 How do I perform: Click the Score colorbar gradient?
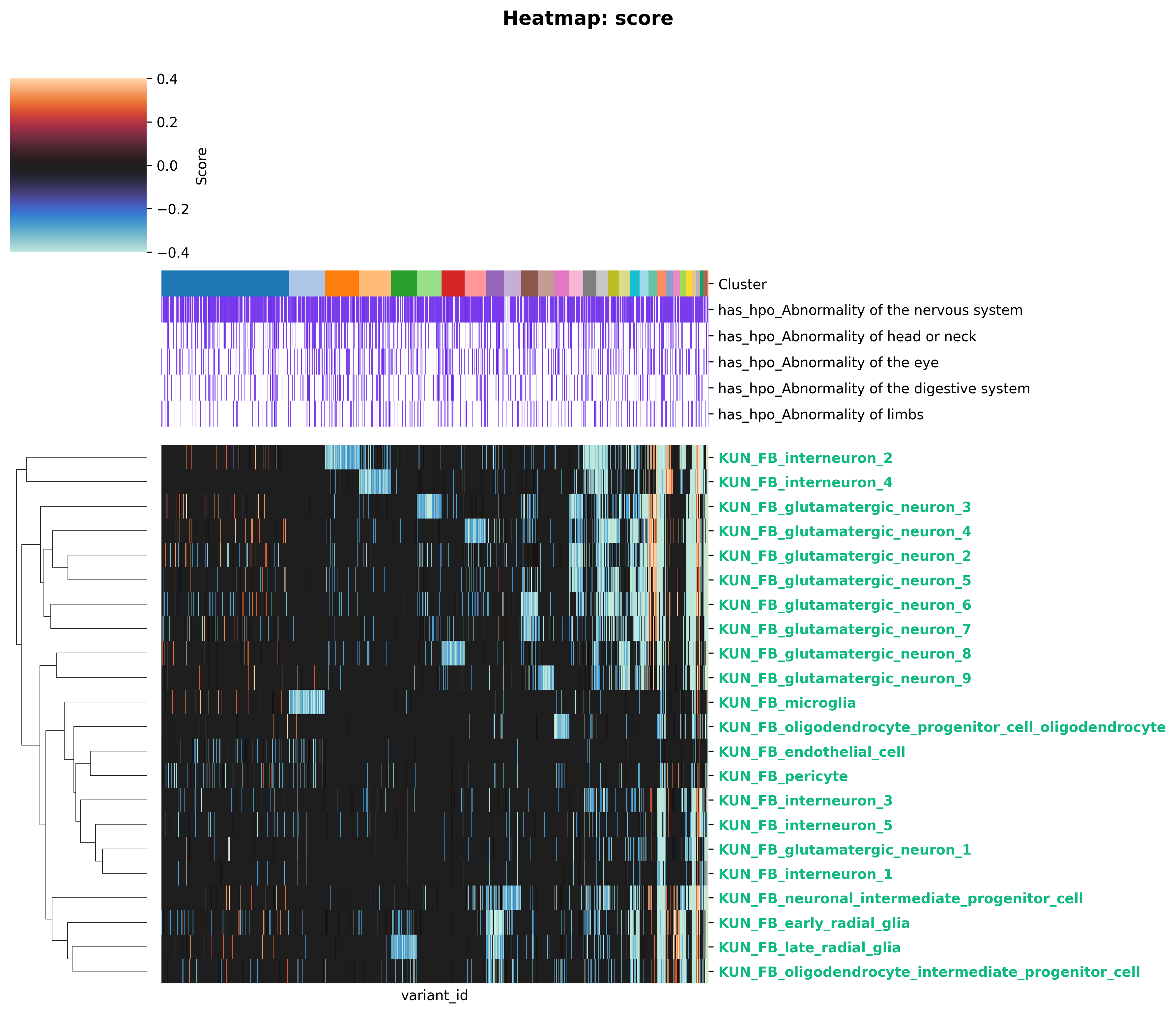coord(78,165)
